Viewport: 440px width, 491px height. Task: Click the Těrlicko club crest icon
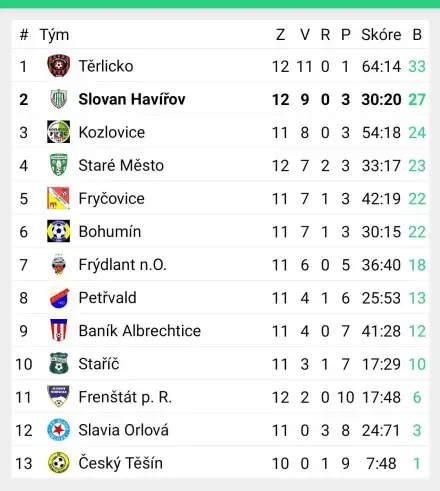point(58,66)
